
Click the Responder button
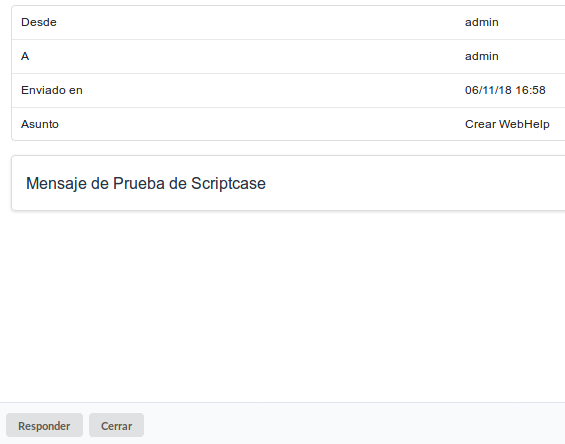tap(44, 425)
